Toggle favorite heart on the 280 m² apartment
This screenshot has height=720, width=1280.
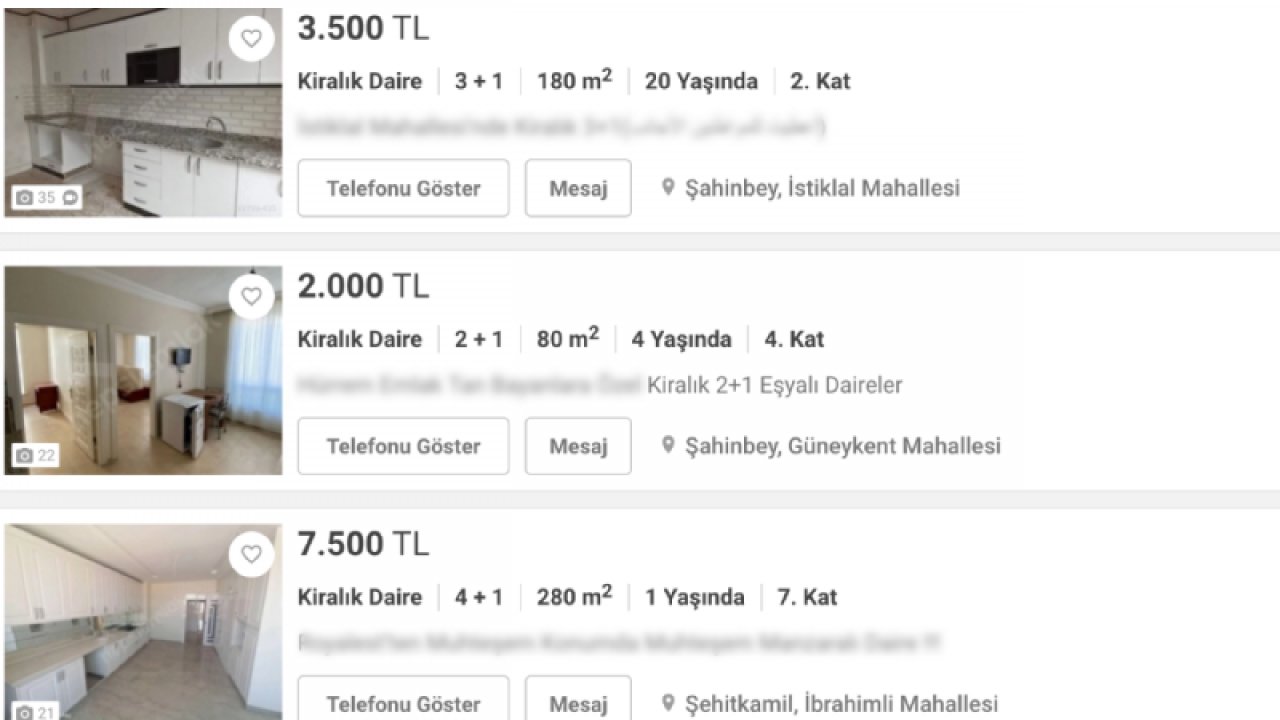[251, 554]
